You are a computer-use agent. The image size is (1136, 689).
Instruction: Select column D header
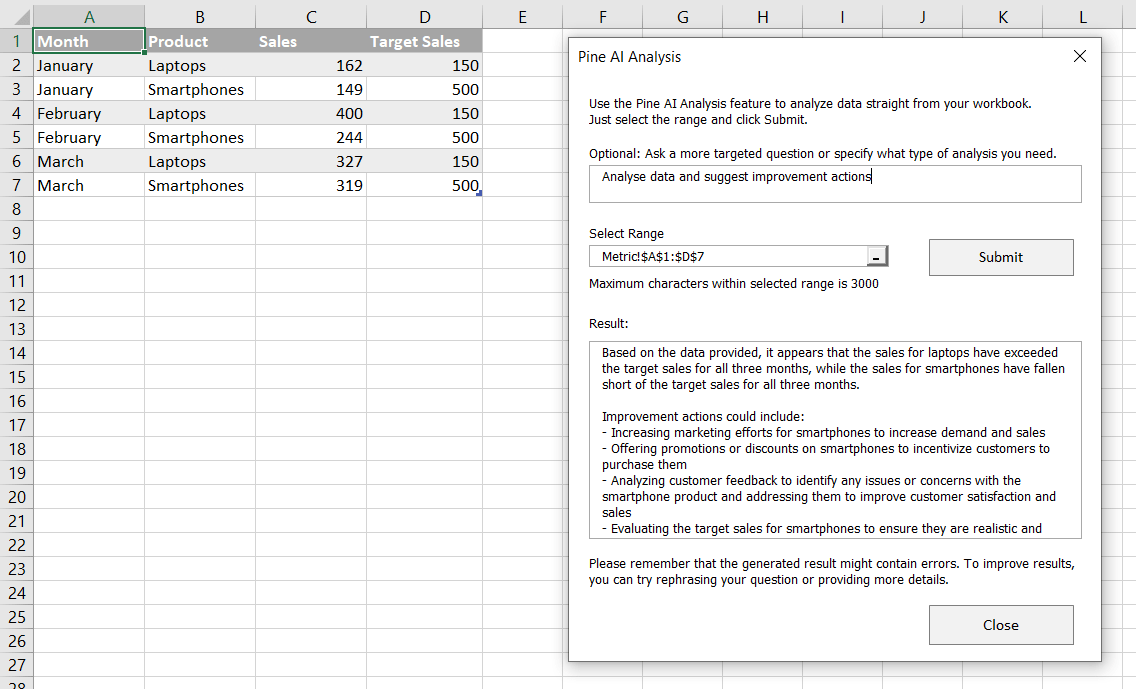[x=424, y=17]
